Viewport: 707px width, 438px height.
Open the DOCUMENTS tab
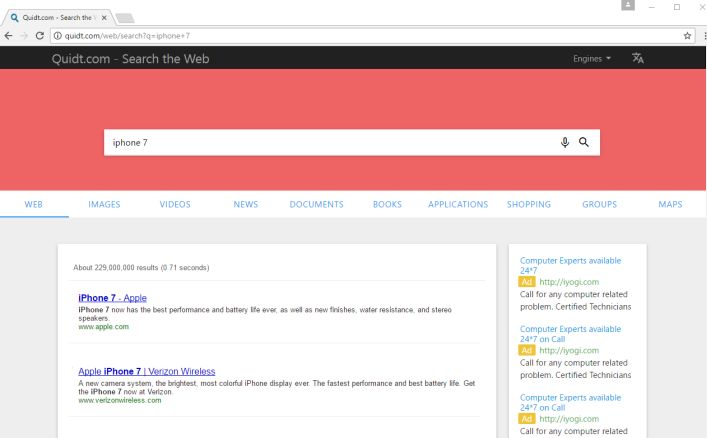pyautogui.click(x=317, y=204)
